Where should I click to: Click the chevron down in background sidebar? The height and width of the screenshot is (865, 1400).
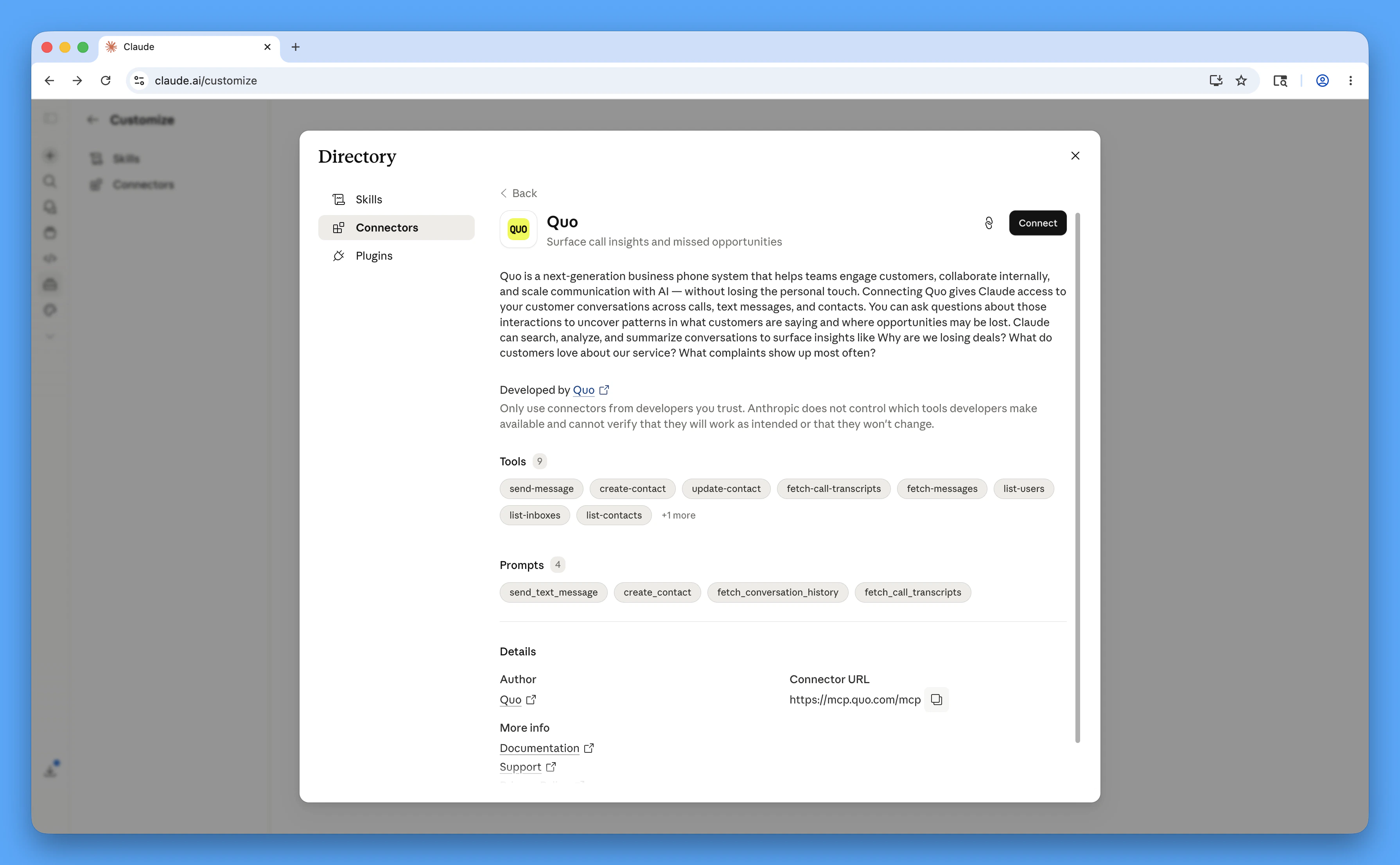(x=50, y=336)
